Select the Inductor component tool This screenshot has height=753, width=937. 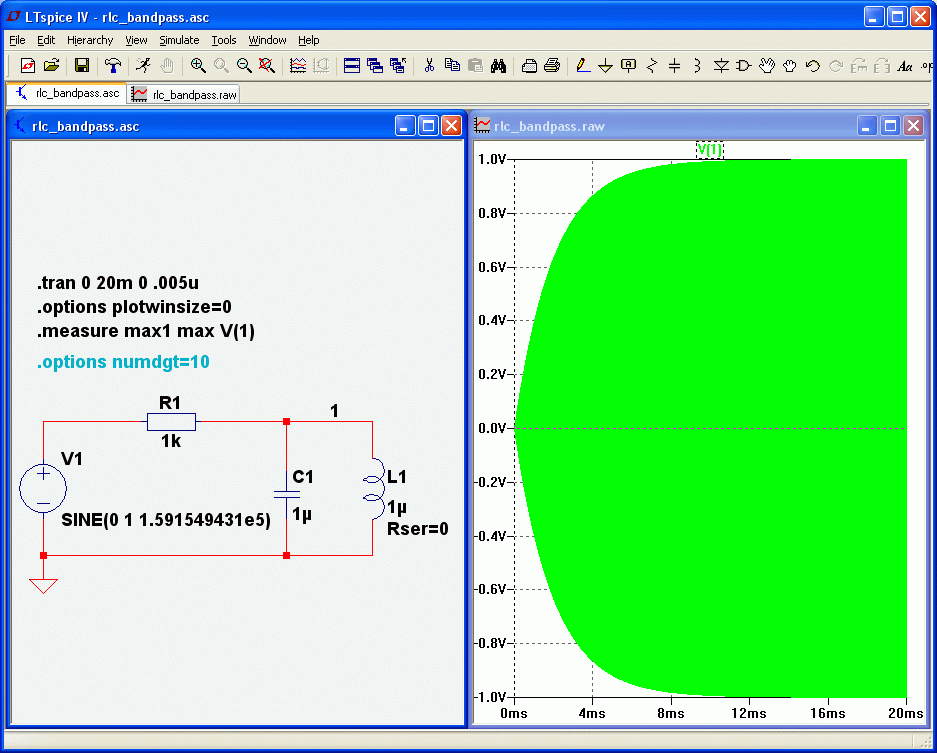pos(697,65)
